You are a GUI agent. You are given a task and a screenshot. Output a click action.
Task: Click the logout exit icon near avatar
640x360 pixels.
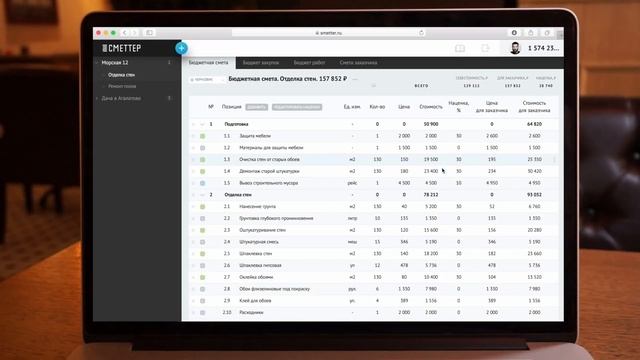pyautogui.click(x=485, y=48)
